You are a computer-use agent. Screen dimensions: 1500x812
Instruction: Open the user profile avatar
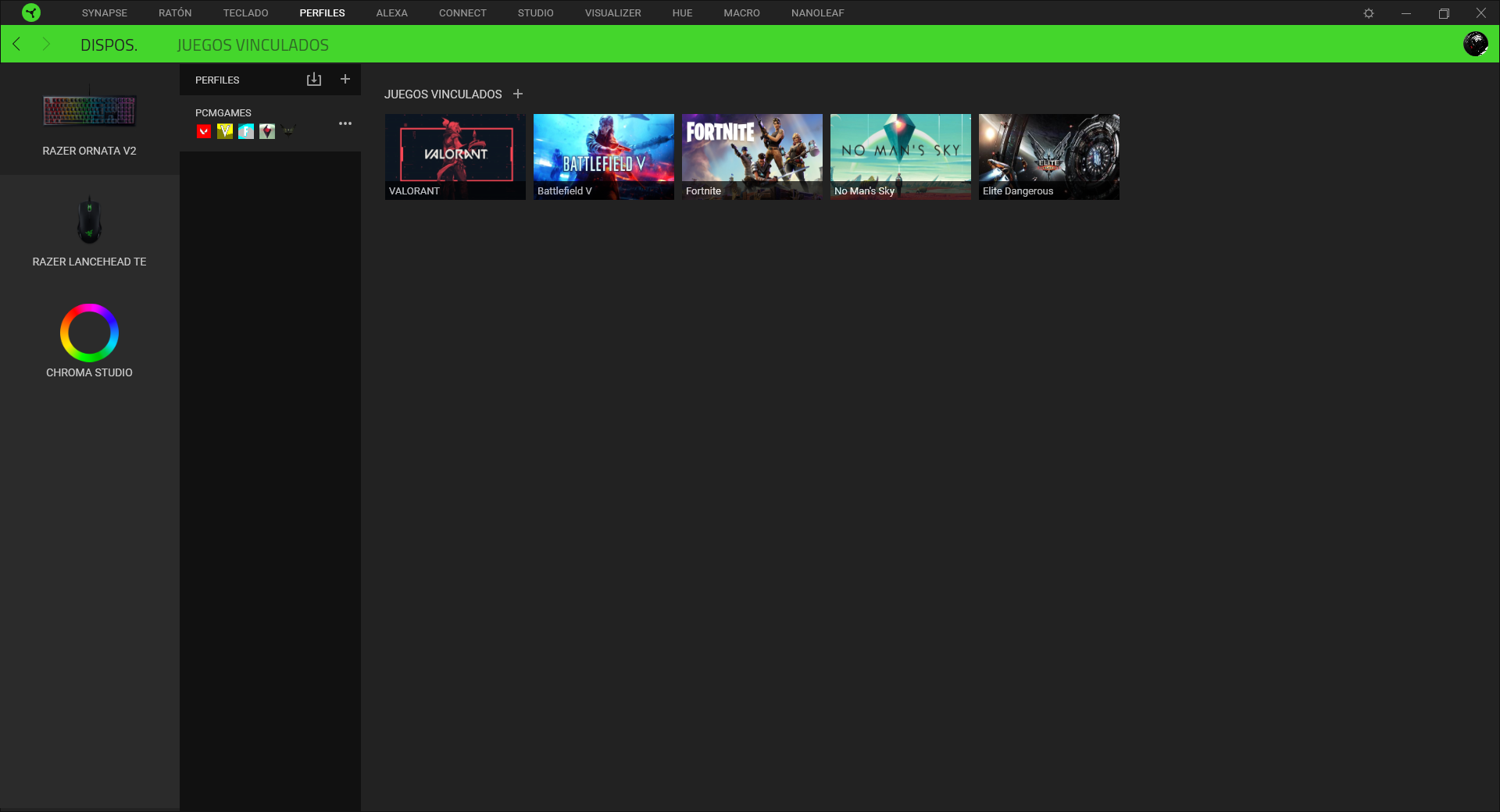[1475, 44]
